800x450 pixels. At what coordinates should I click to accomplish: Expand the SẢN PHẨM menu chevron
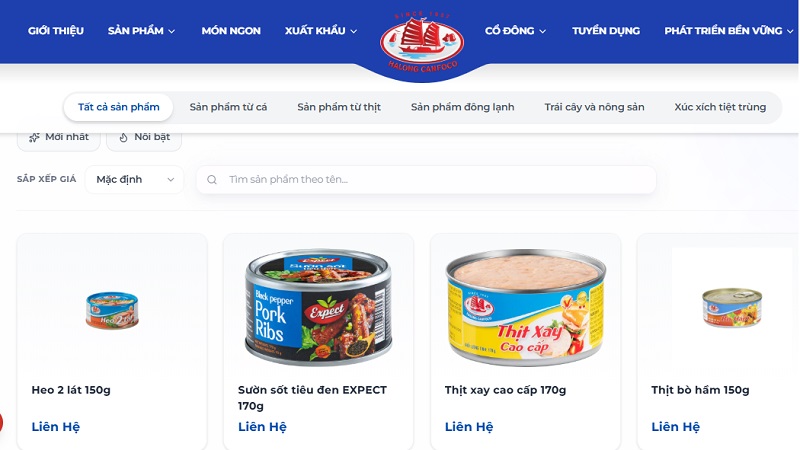pos(172,31)
